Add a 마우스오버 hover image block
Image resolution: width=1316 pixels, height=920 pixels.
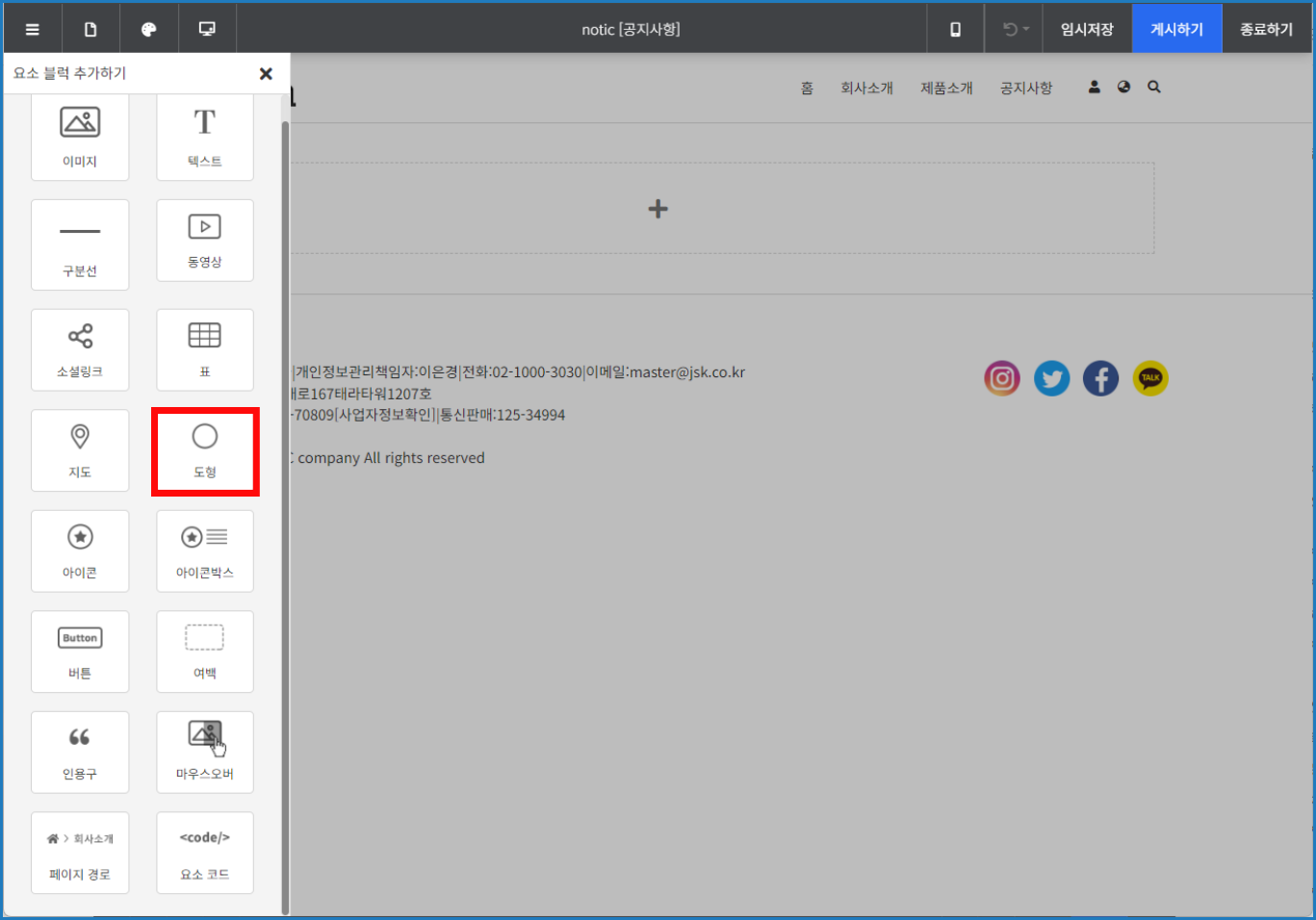205,752
